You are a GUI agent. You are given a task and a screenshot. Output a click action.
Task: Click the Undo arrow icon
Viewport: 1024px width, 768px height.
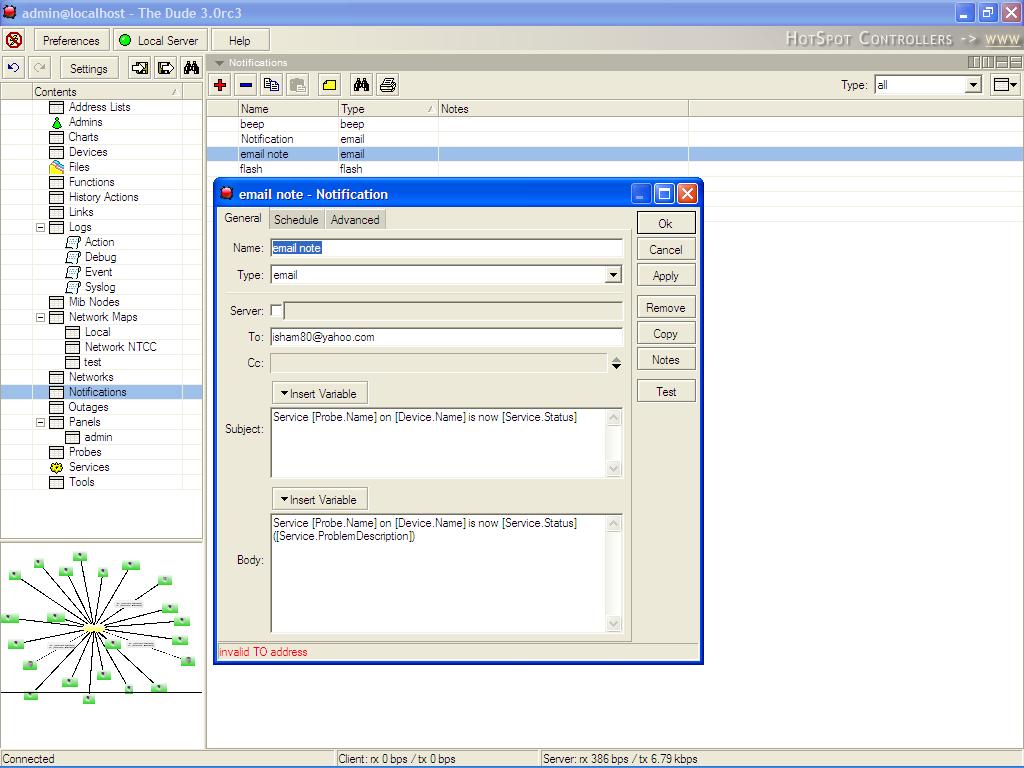coord(14,68)
